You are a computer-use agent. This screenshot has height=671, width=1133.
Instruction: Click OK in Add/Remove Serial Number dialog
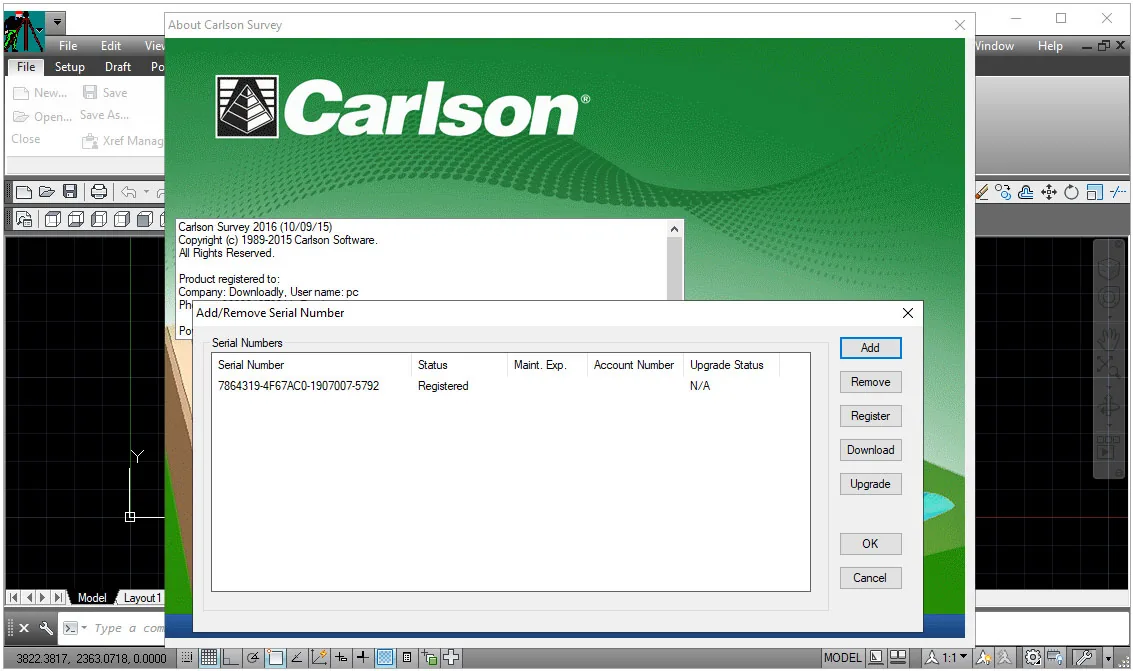(x=870, y=543)
